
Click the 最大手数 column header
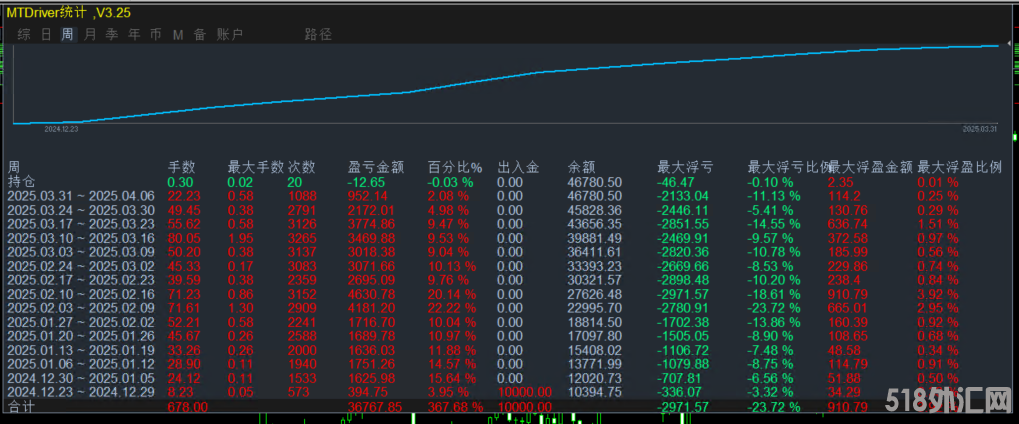255,168
